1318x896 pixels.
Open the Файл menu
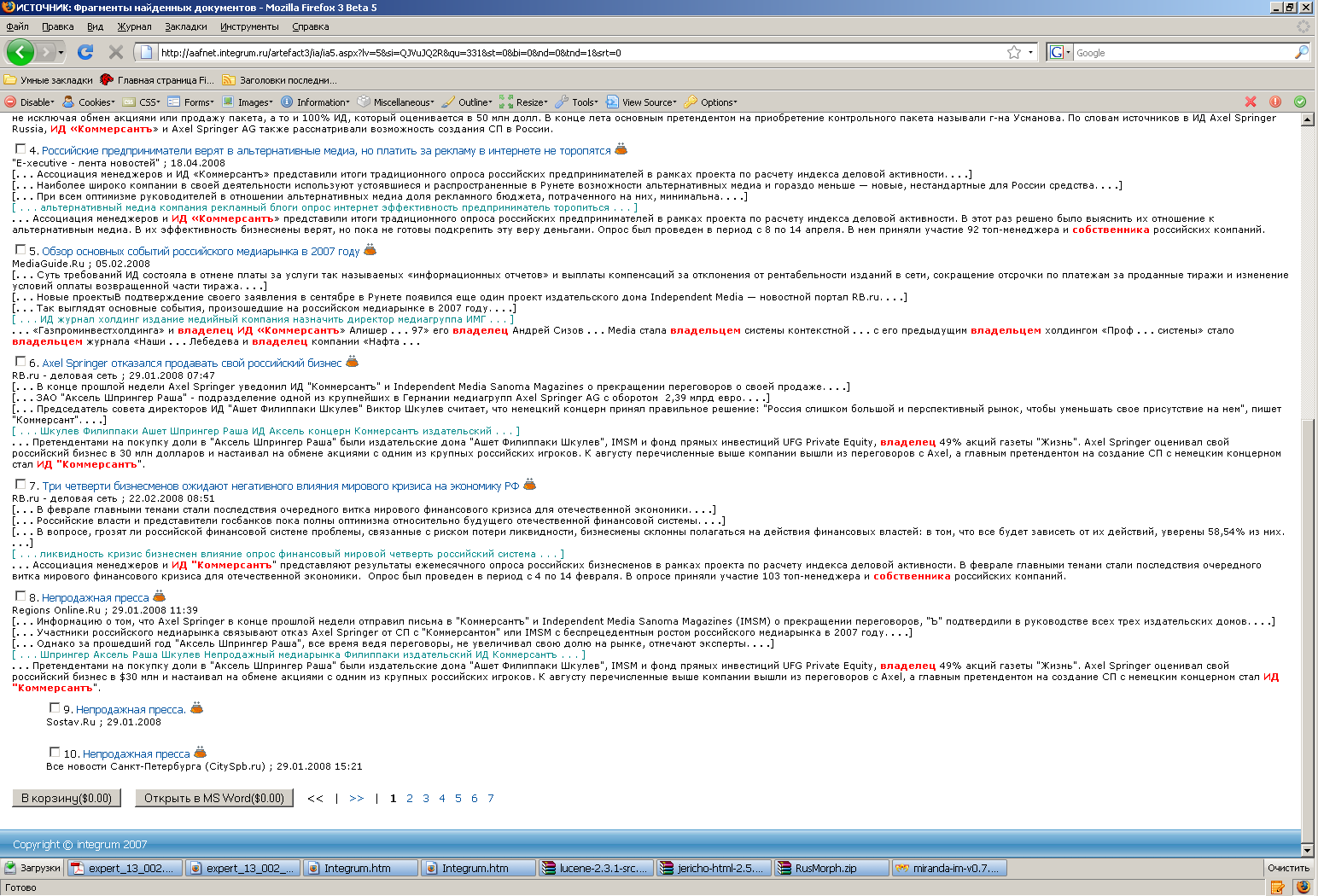coord(17,26)
